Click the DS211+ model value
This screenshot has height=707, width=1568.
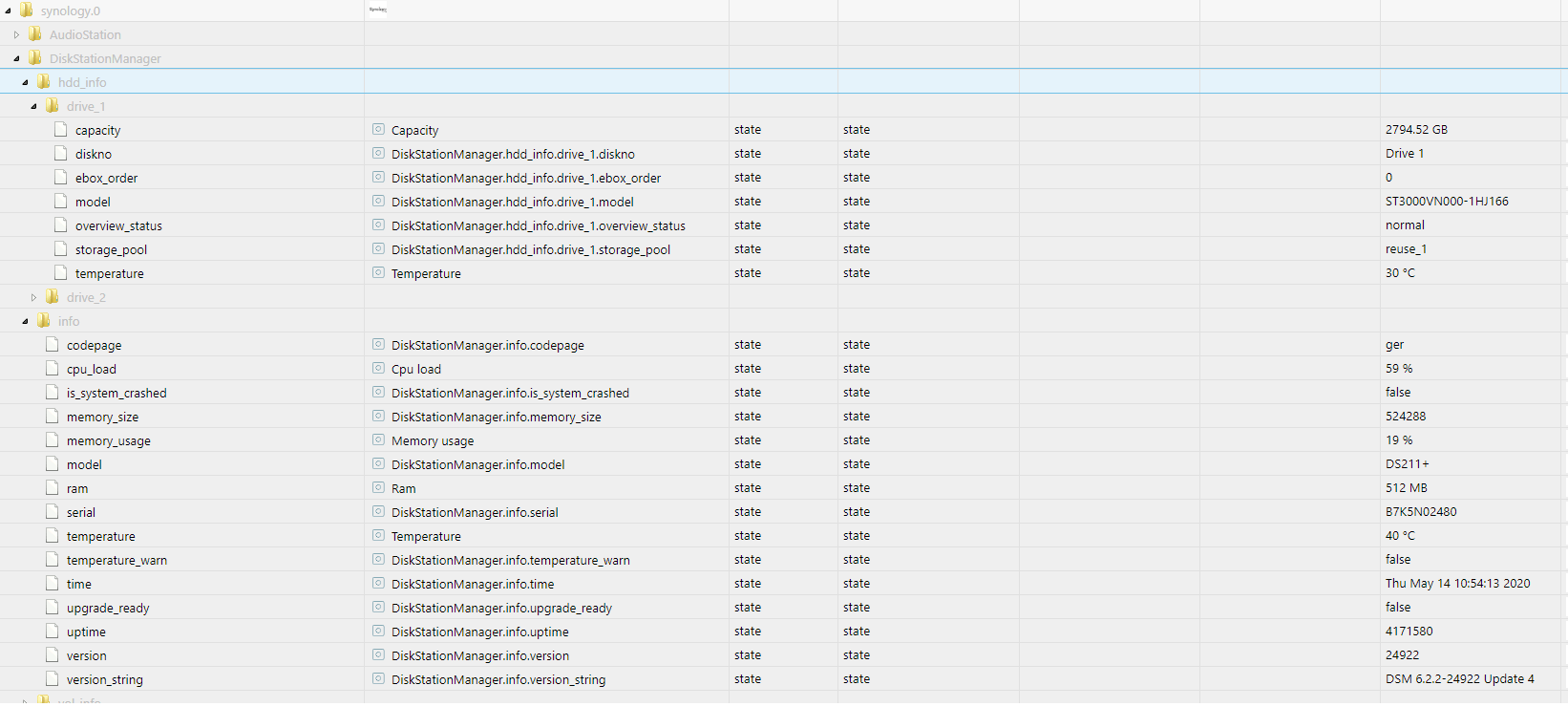1408,463
